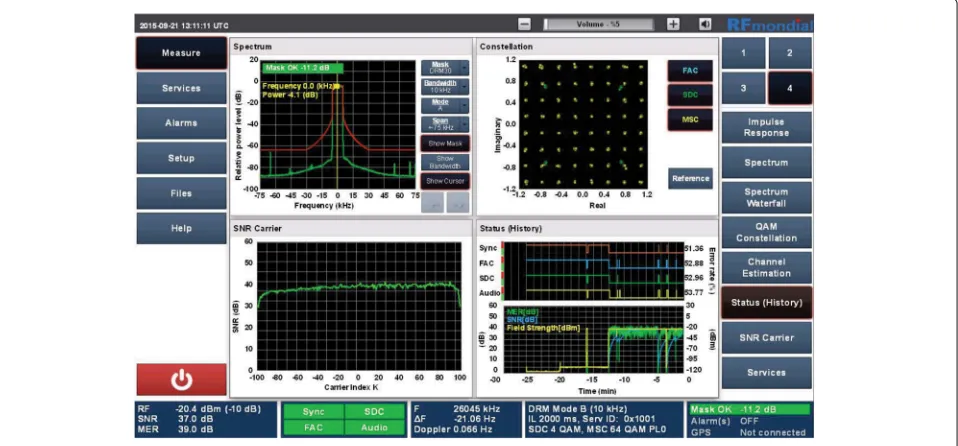Click the ΔF -21.06 Hz value

[x=454, y=419]
